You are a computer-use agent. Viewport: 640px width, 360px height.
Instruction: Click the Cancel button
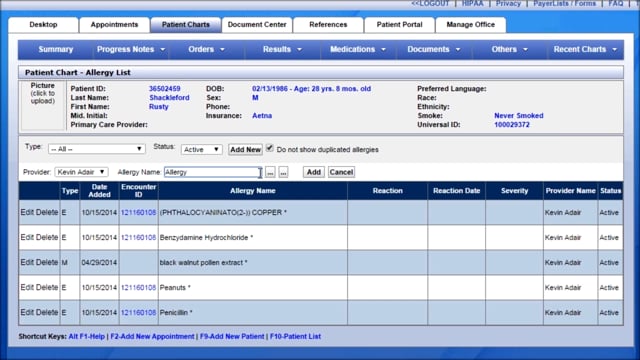(x=341, y=172)
